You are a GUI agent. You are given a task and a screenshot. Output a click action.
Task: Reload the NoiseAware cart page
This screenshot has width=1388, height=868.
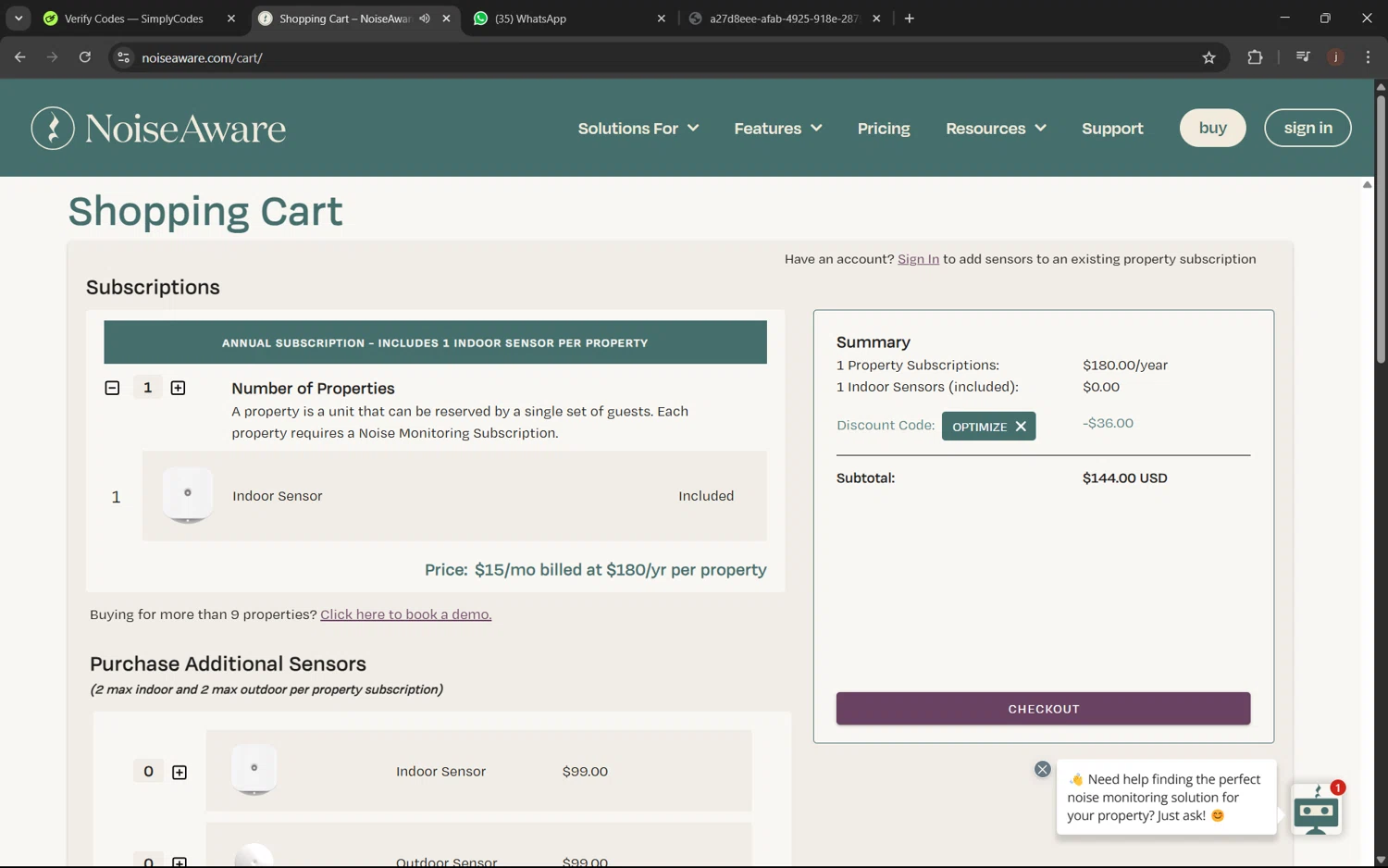(85, 57)
